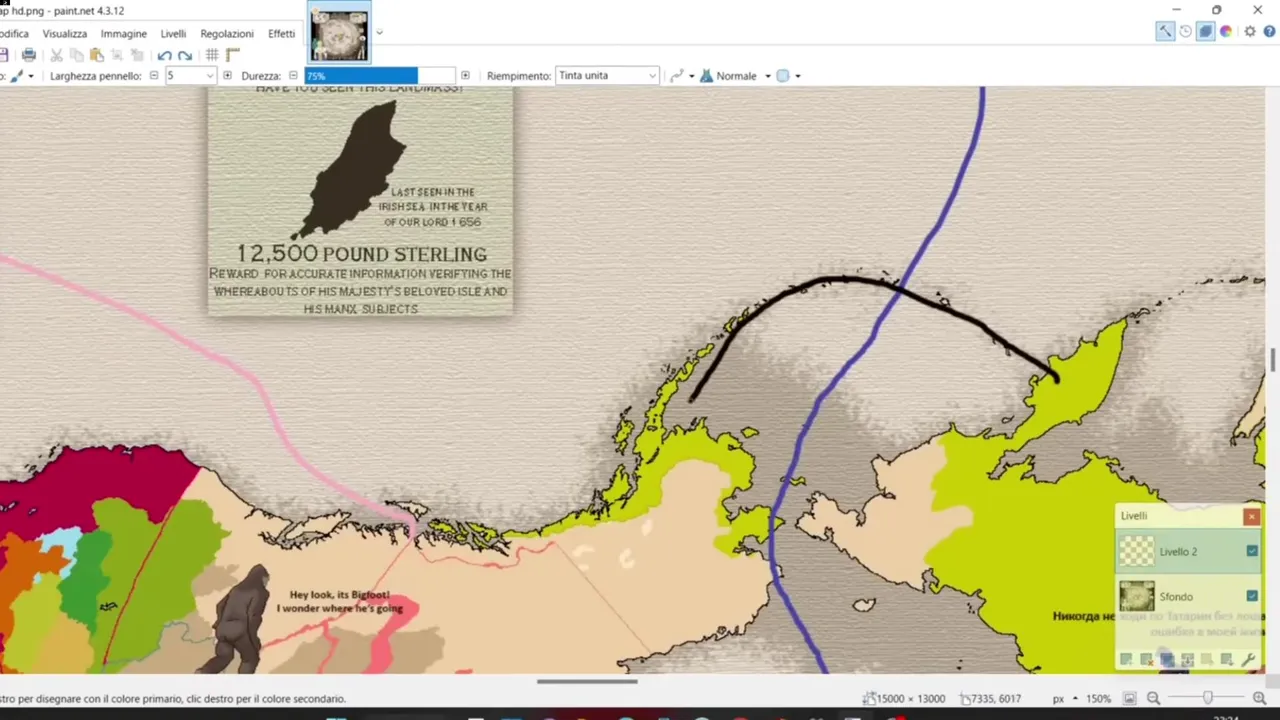Screen dimensions: 1280x720
Task: Click the vertical scrollbar thumb
Action: click(1274, 360)
